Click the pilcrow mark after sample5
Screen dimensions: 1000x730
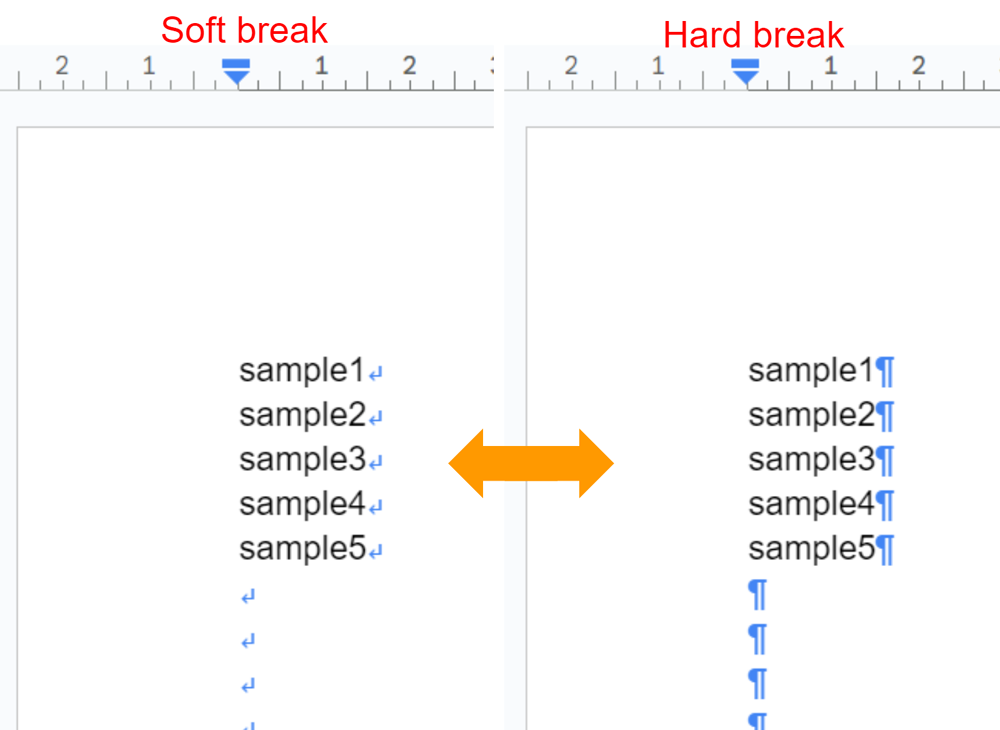(x=885, y=550)
